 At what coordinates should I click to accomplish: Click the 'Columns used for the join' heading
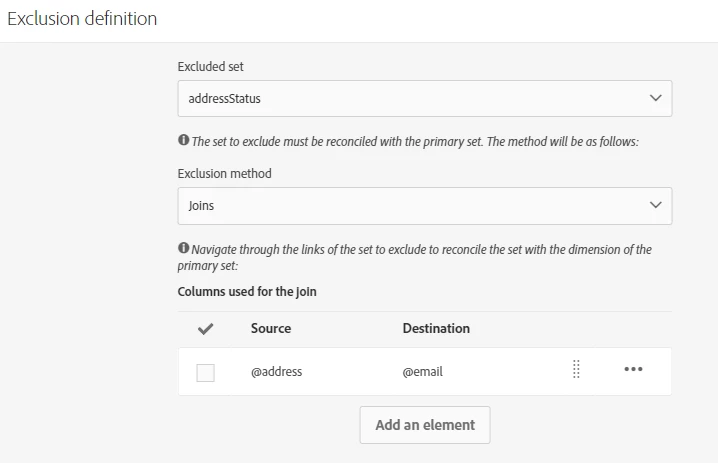coord(247,292)
